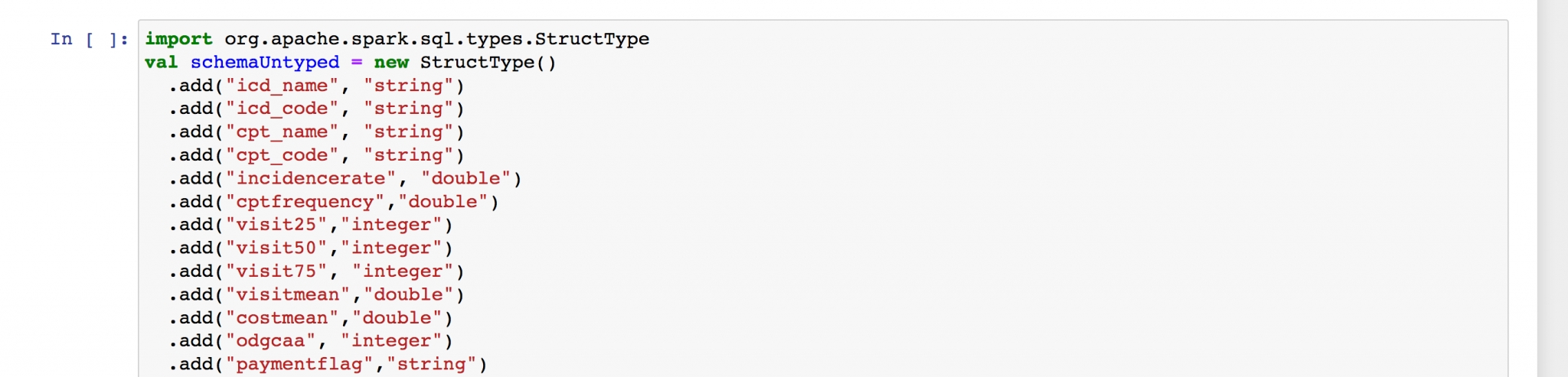Click the "visitmean" field string
Viewport: 1568px width, 377px height.
(x=288, y=294)
